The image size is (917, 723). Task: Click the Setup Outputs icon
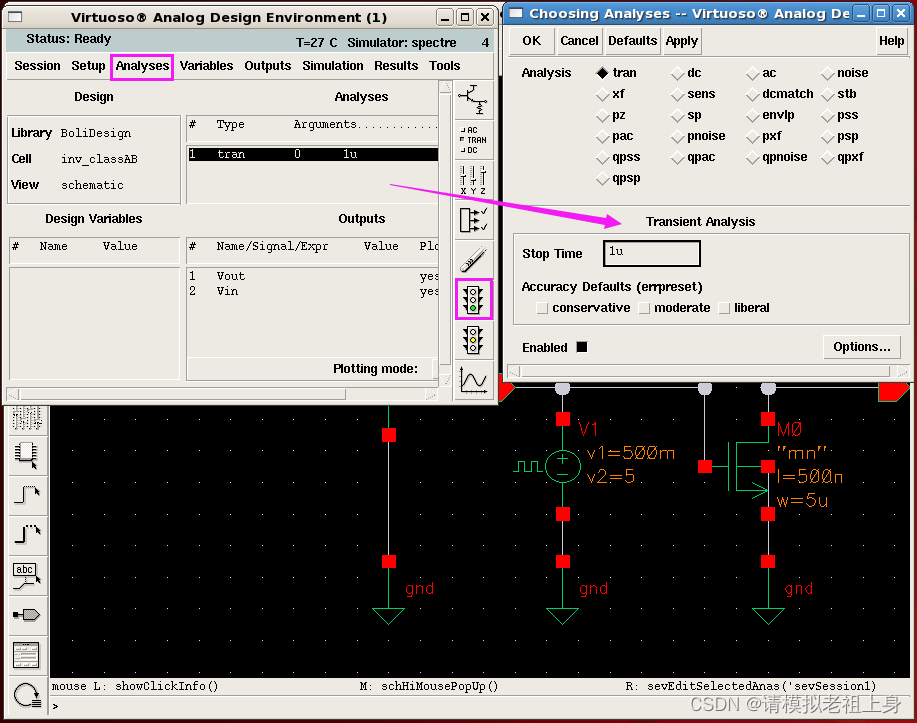point(473,220)
